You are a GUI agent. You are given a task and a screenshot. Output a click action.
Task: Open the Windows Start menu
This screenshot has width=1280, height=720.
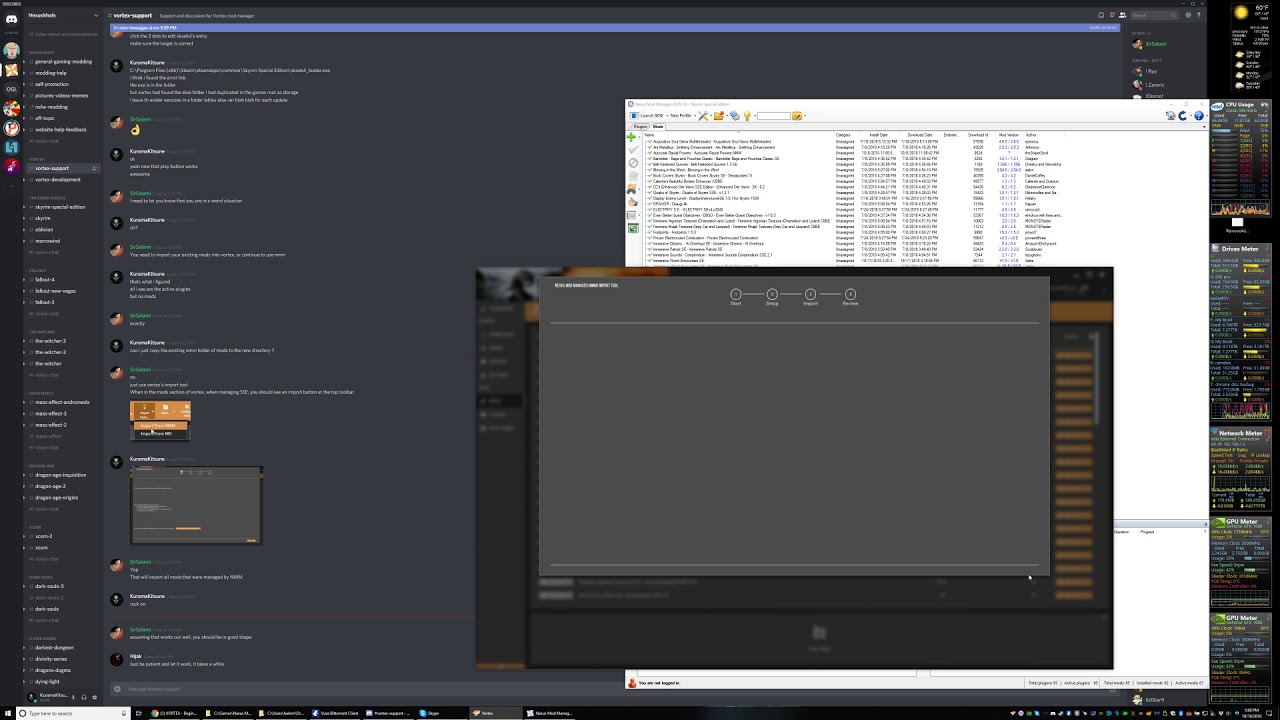[x=9, y=713]
